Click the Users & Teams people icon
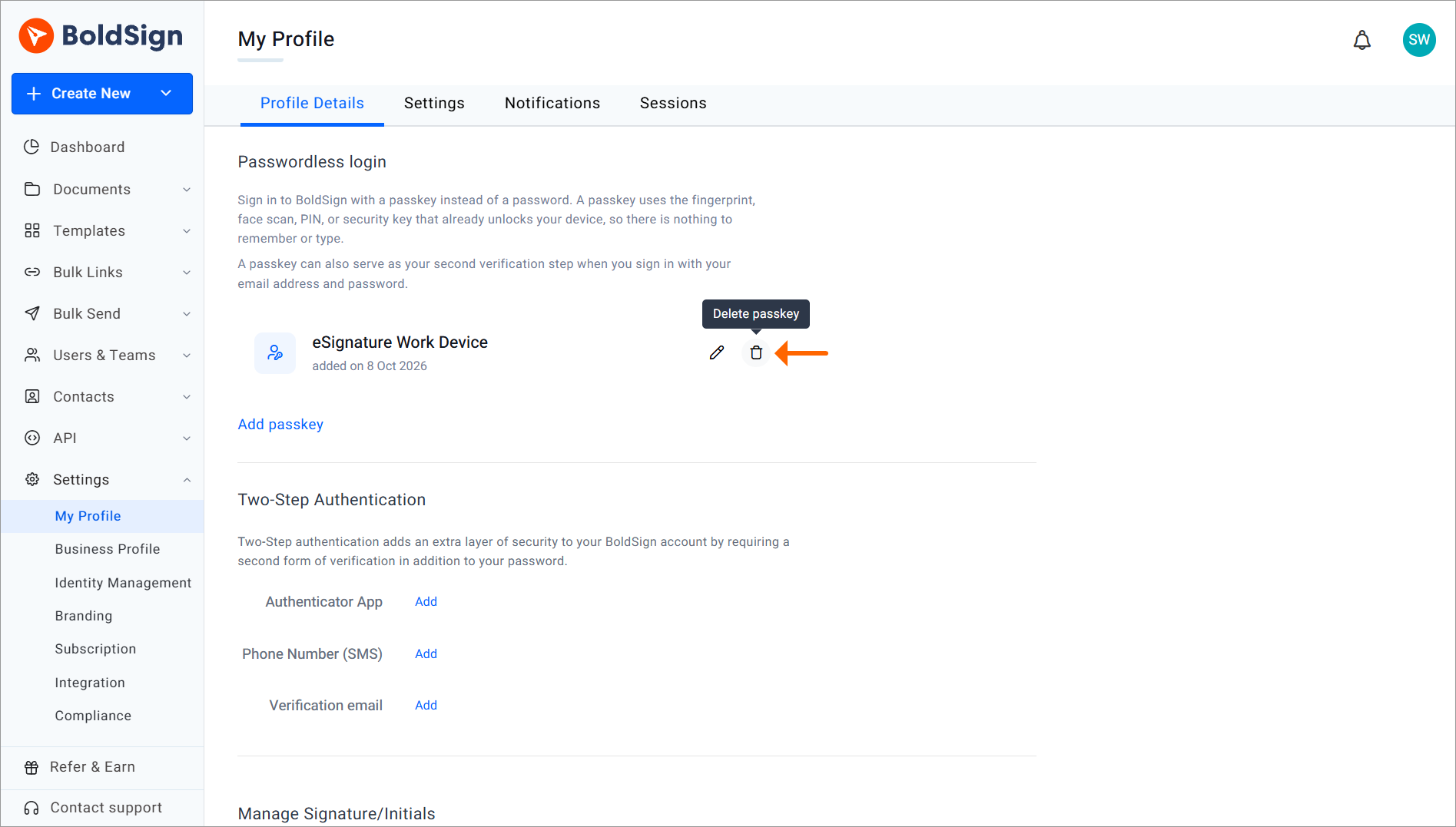The width and height of the screenshot is (1456, 827). [32, 355]
